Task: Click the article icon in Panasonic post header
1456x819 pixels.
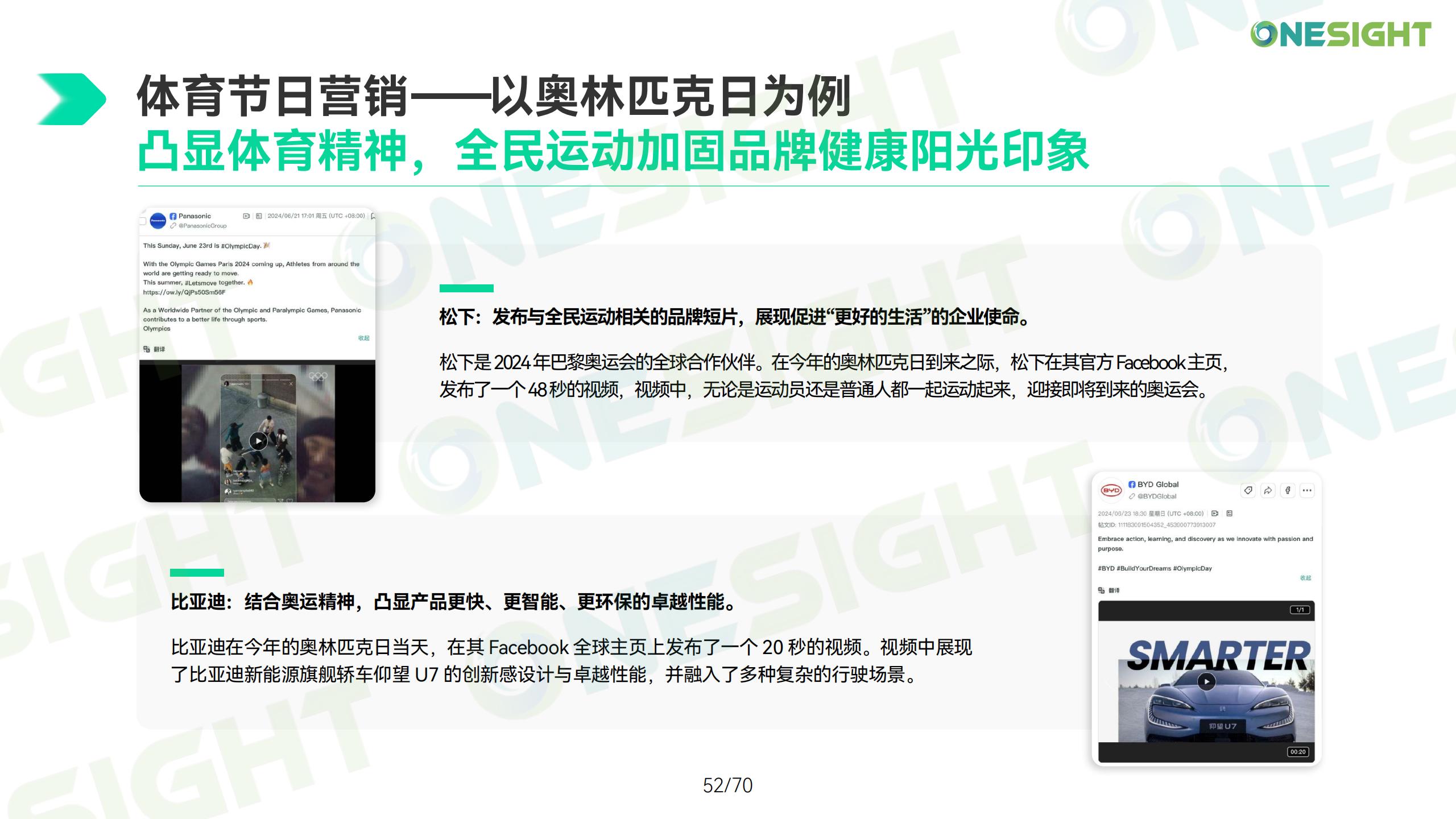Action: coord(259,216)
